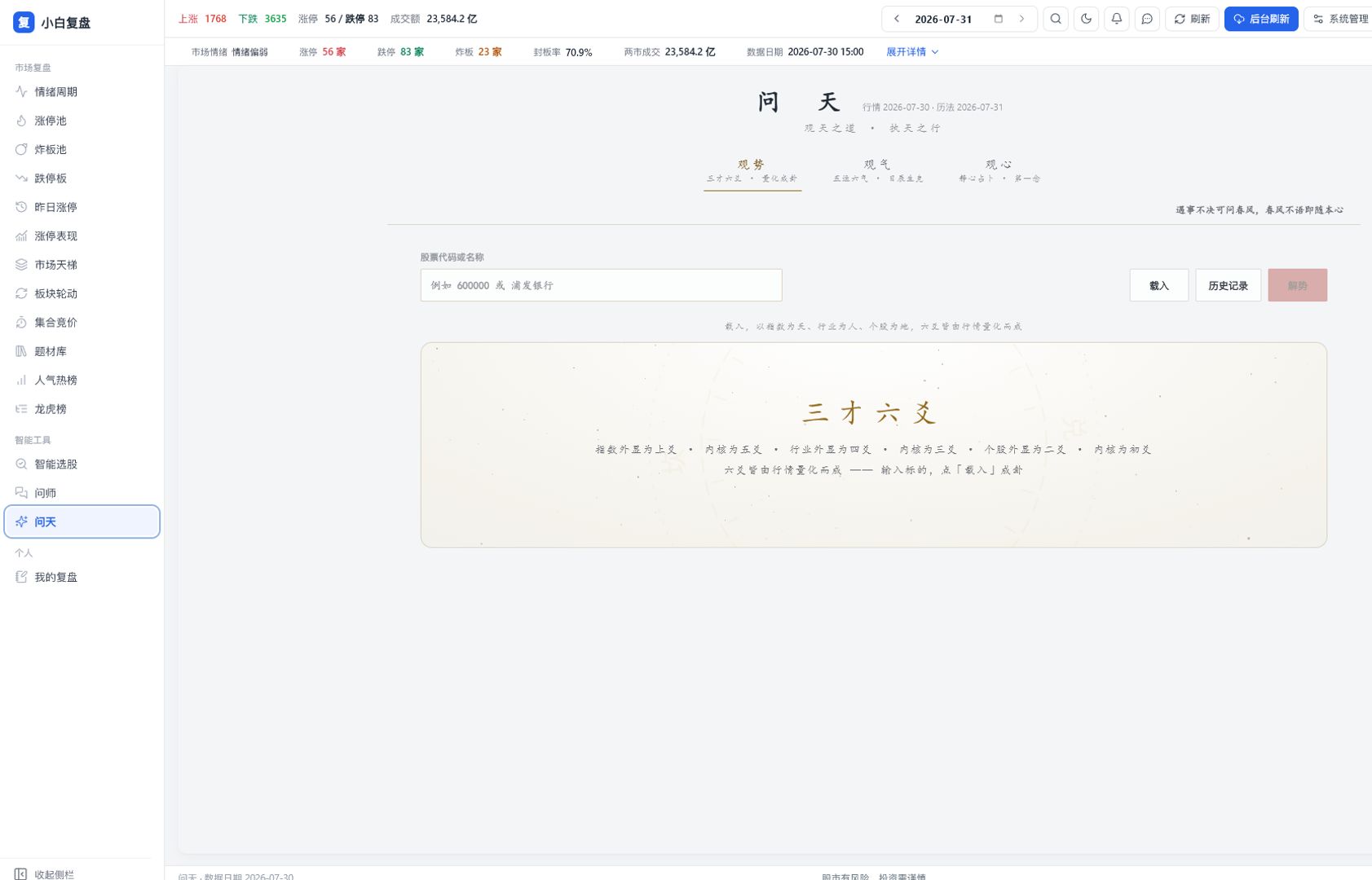Open 情绪周期 from the sidebar
Image resolution: width=1372 pixels, height=880 pixels.
tap(82, 92)
